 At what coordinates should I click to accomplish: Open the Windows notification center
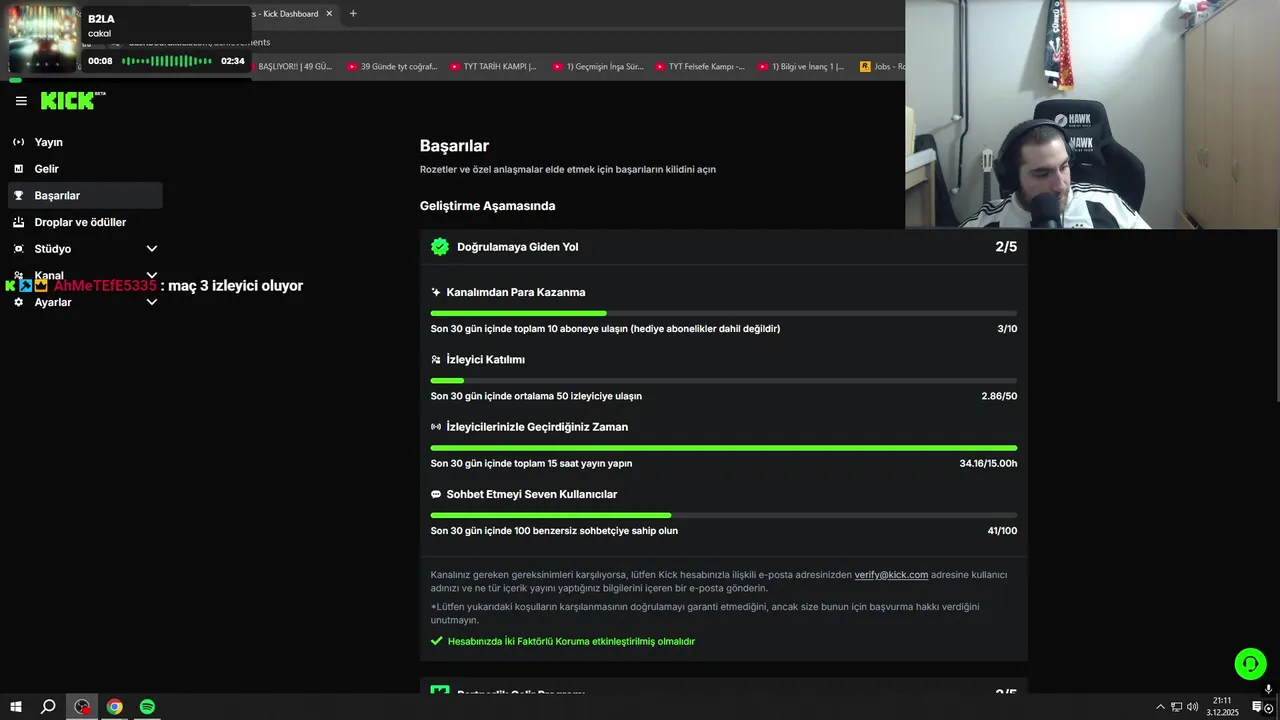(1258, 707)
